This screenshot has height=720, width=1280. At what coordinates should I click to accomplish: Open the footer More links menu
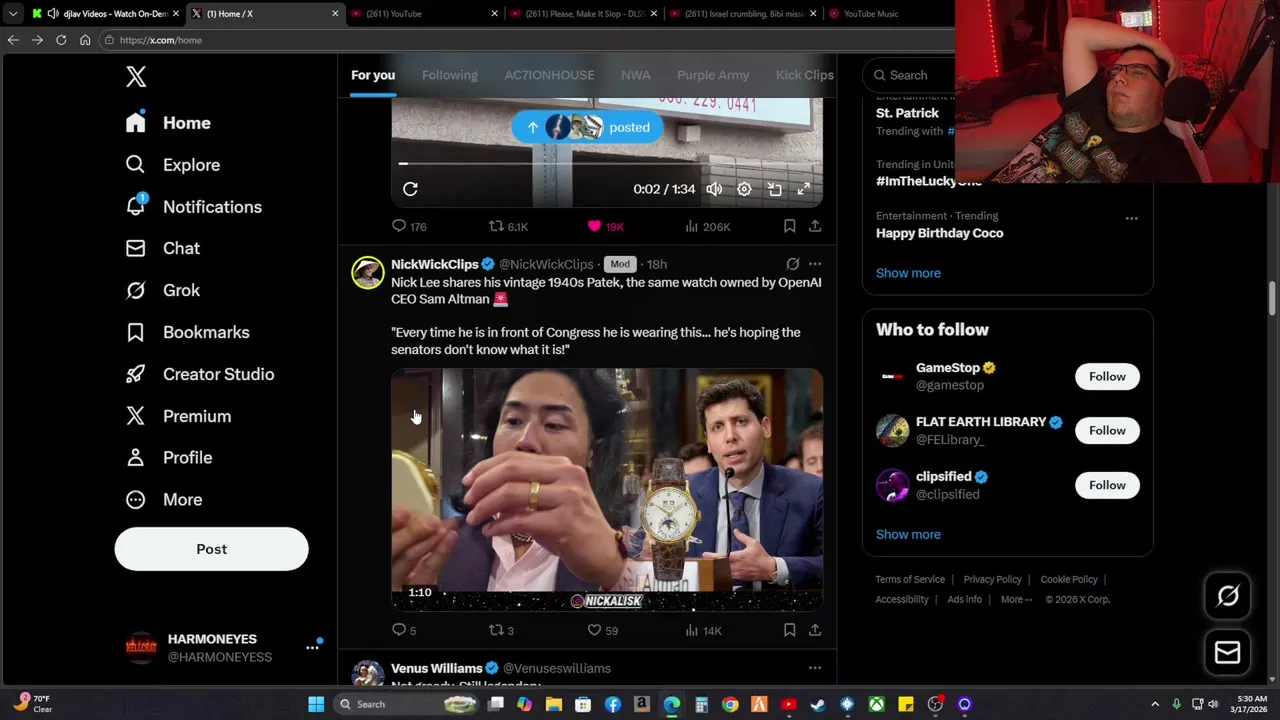click(x=1018, y=600)
